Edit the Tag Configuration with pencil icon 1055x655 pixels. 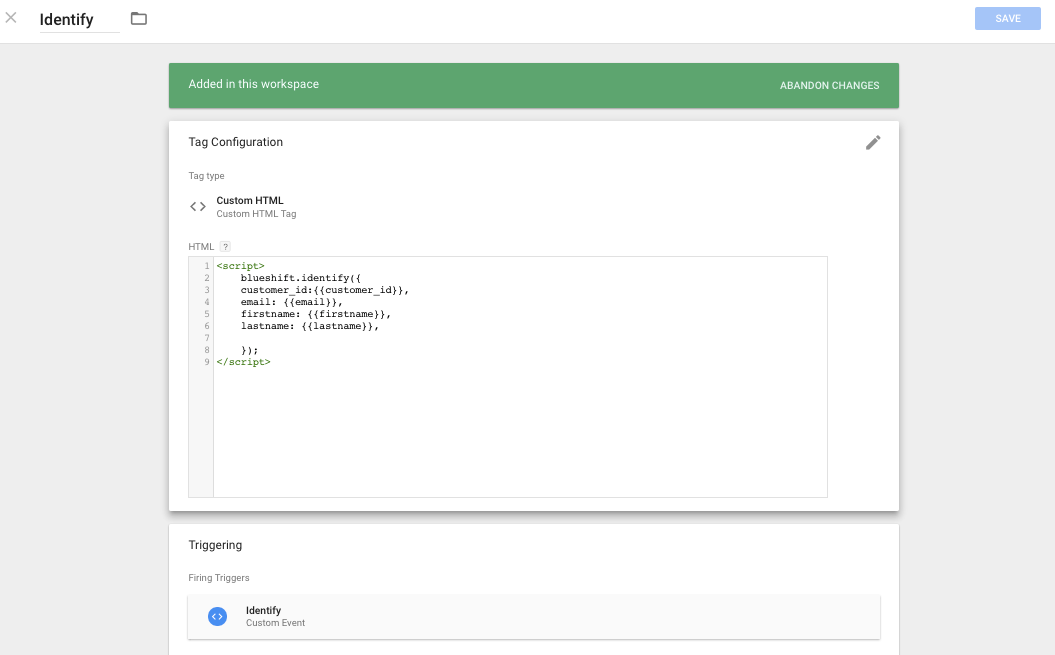[873, 142]
